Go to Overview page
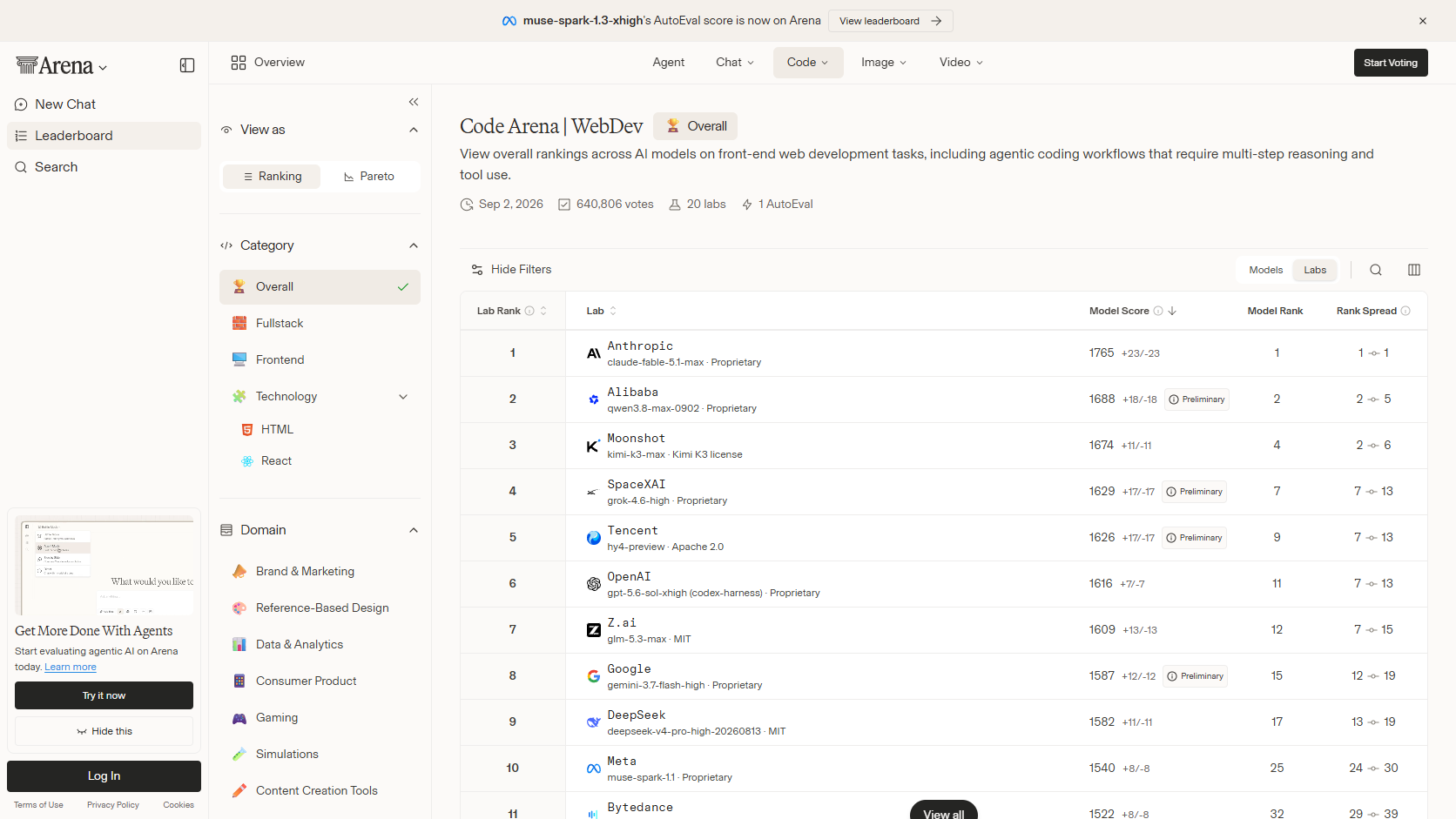 click(x=268, y=63)
